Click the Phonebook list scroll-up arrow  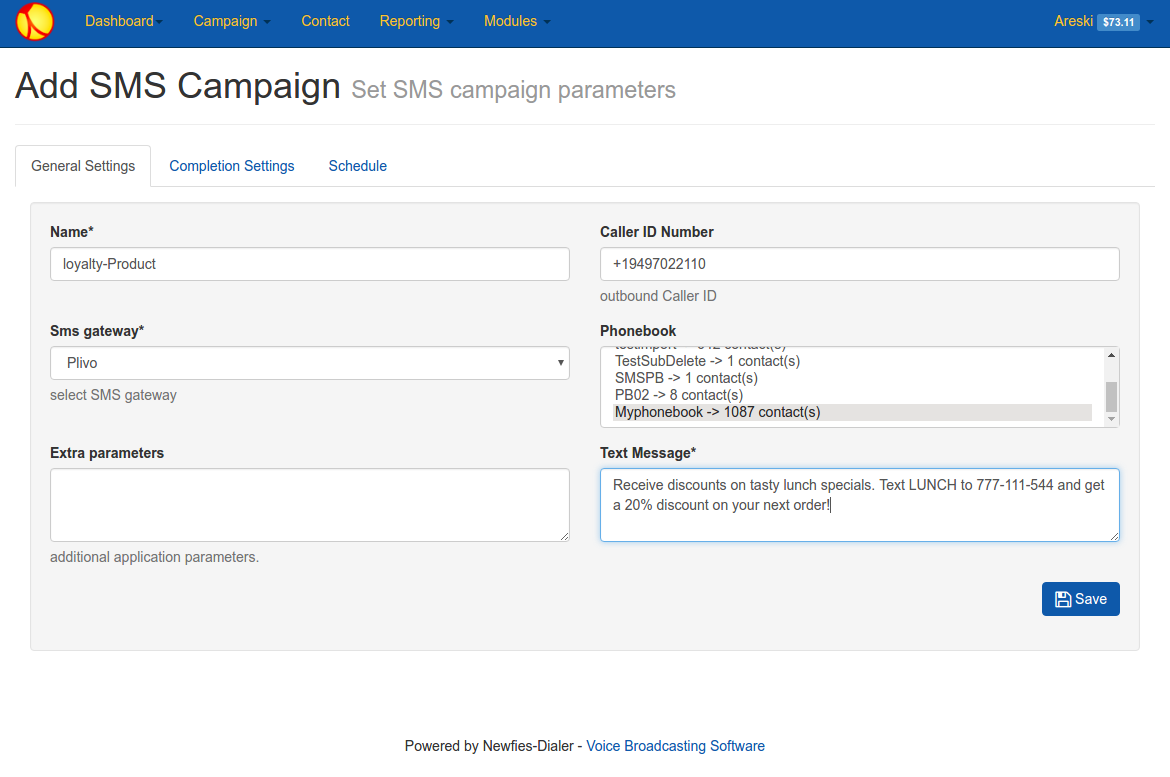[x=1111, y=355]
